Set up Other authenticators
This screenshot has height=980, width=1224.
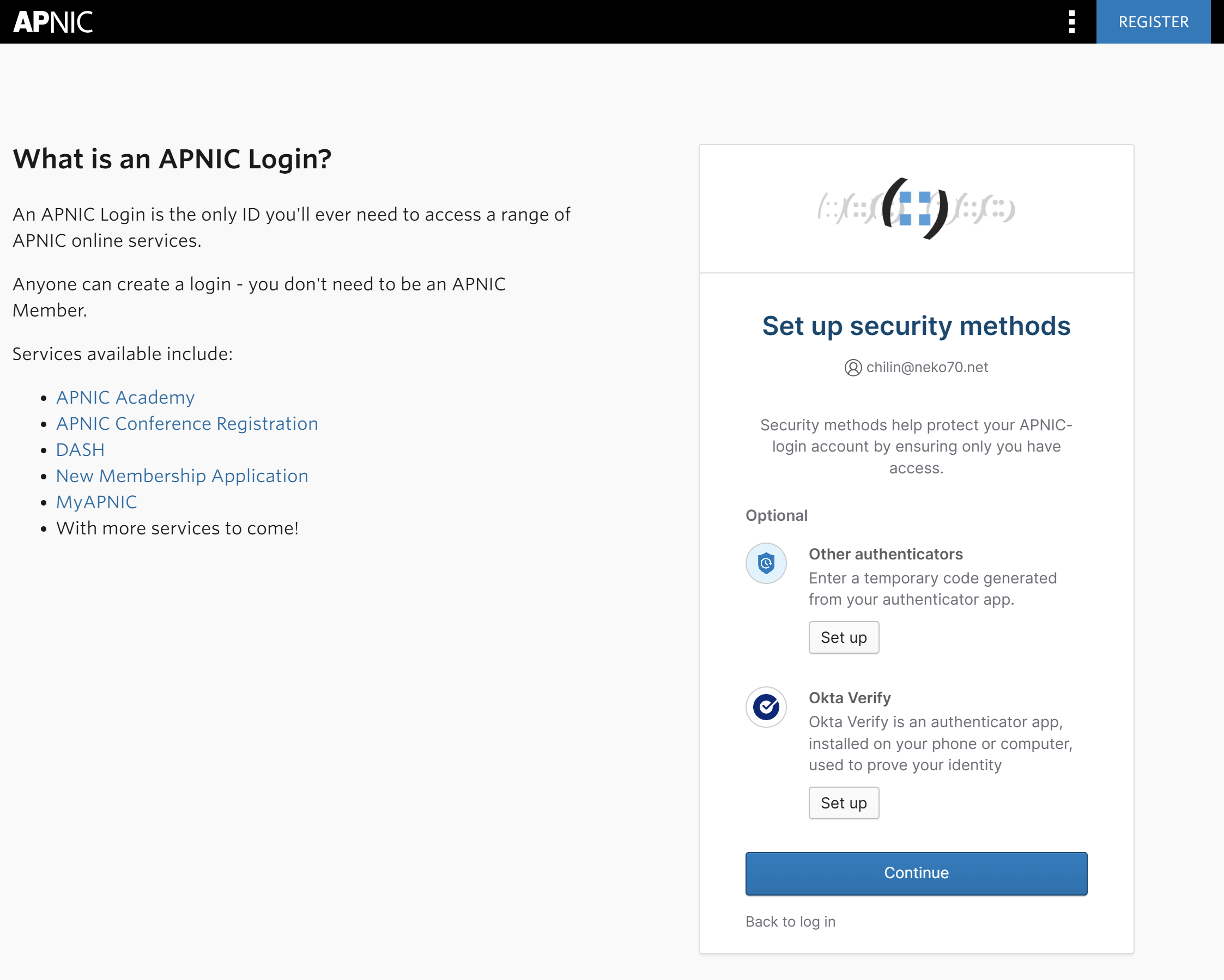tap(843, 637)
